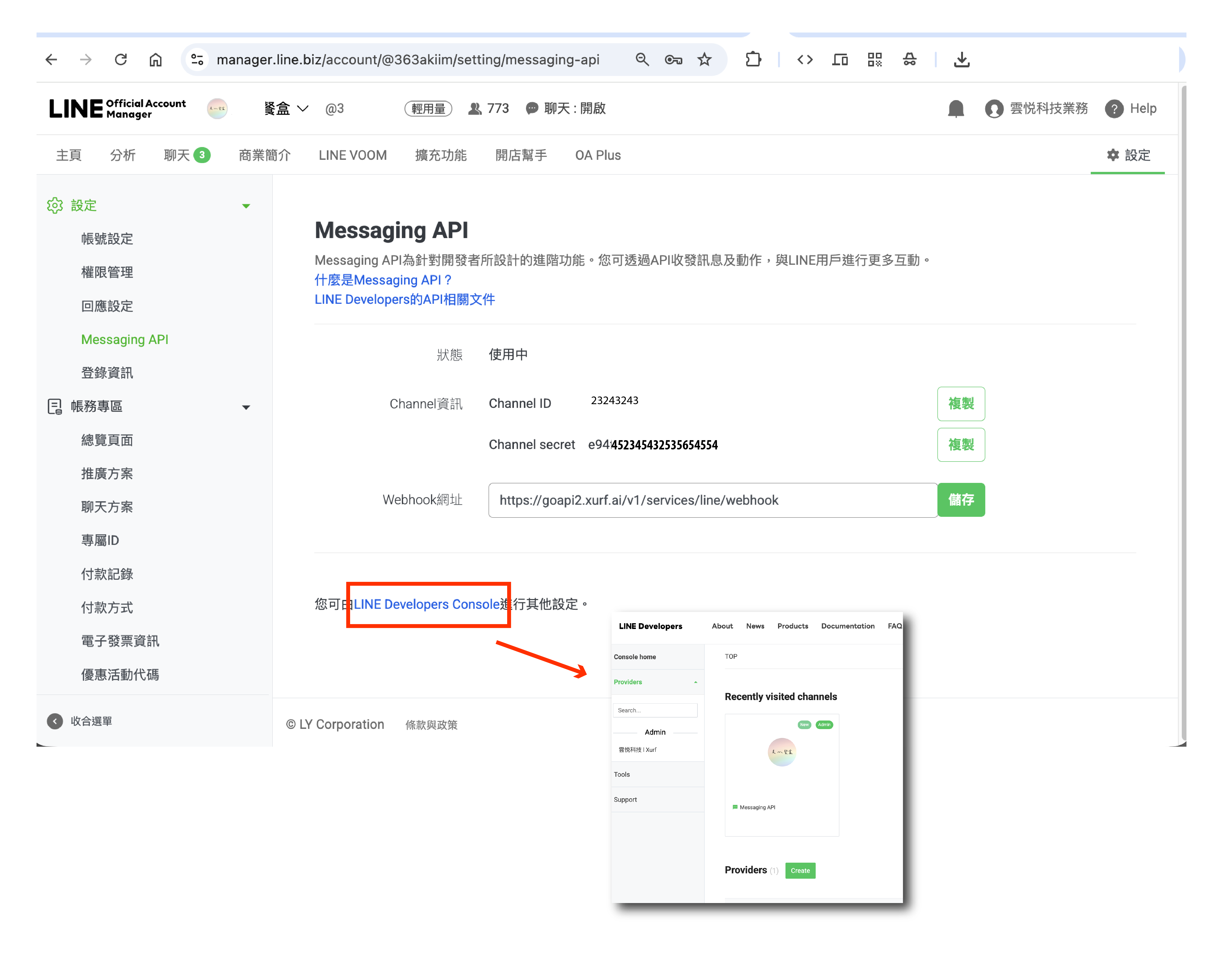1232x963 pixels.
Task: Open the QR code generator icon
Action: click(x=875, y=59)
